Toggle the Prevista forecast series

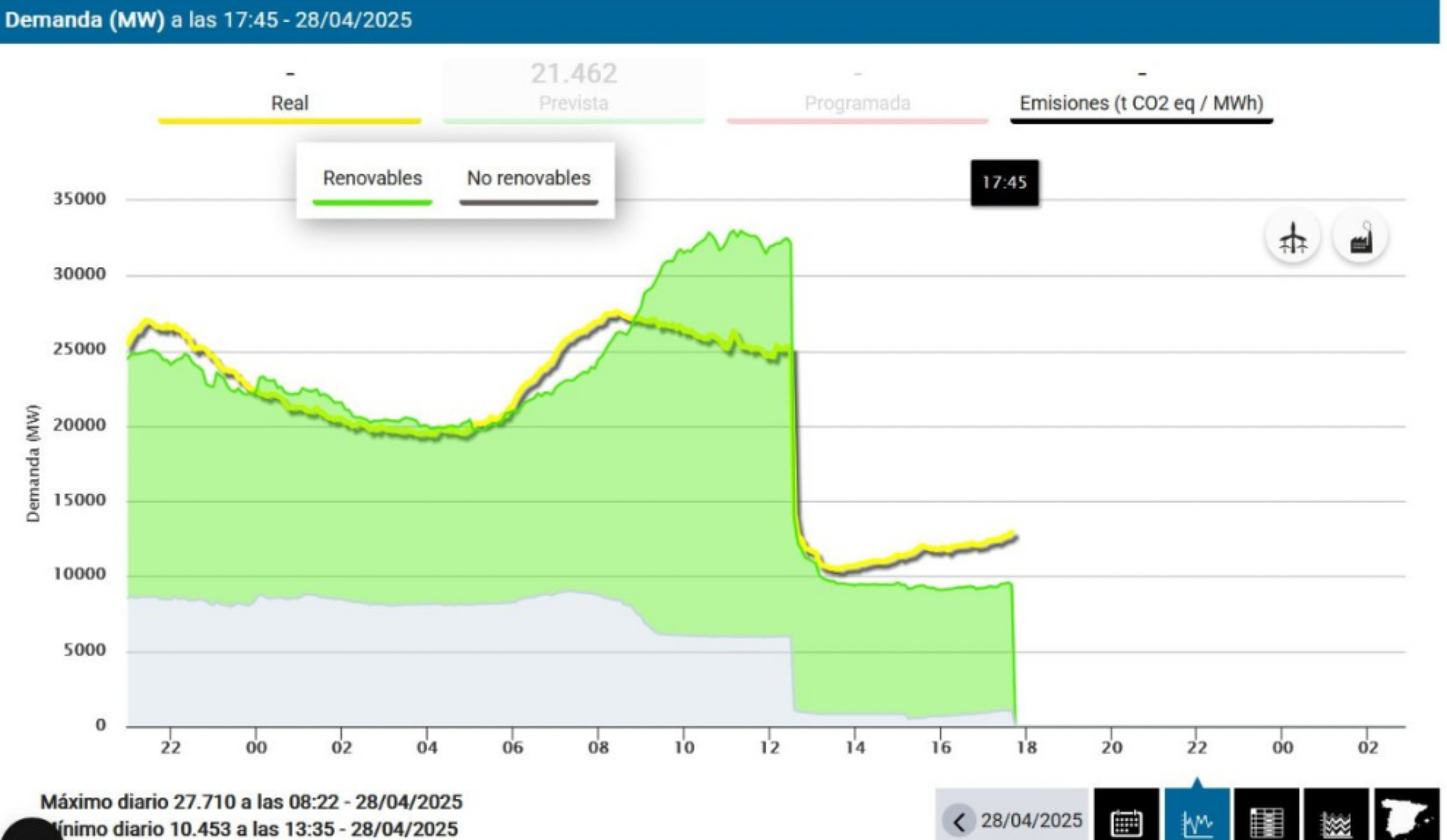(574, 102)
